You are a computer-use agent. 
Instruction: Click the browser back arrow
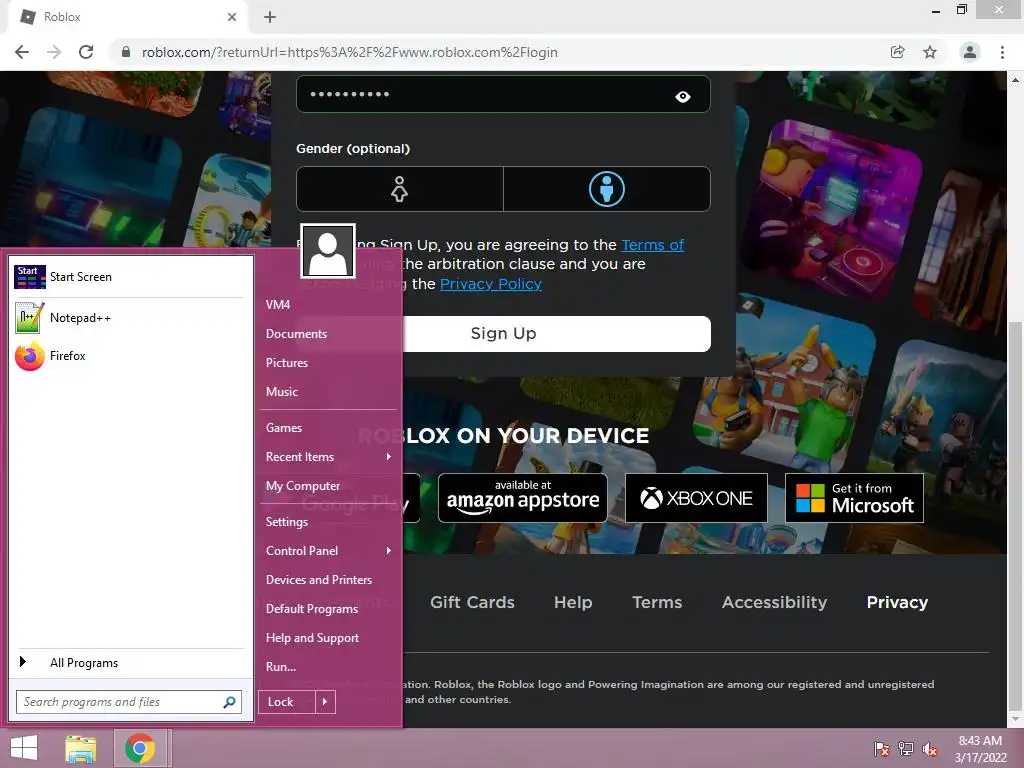(x=22, y=52)
